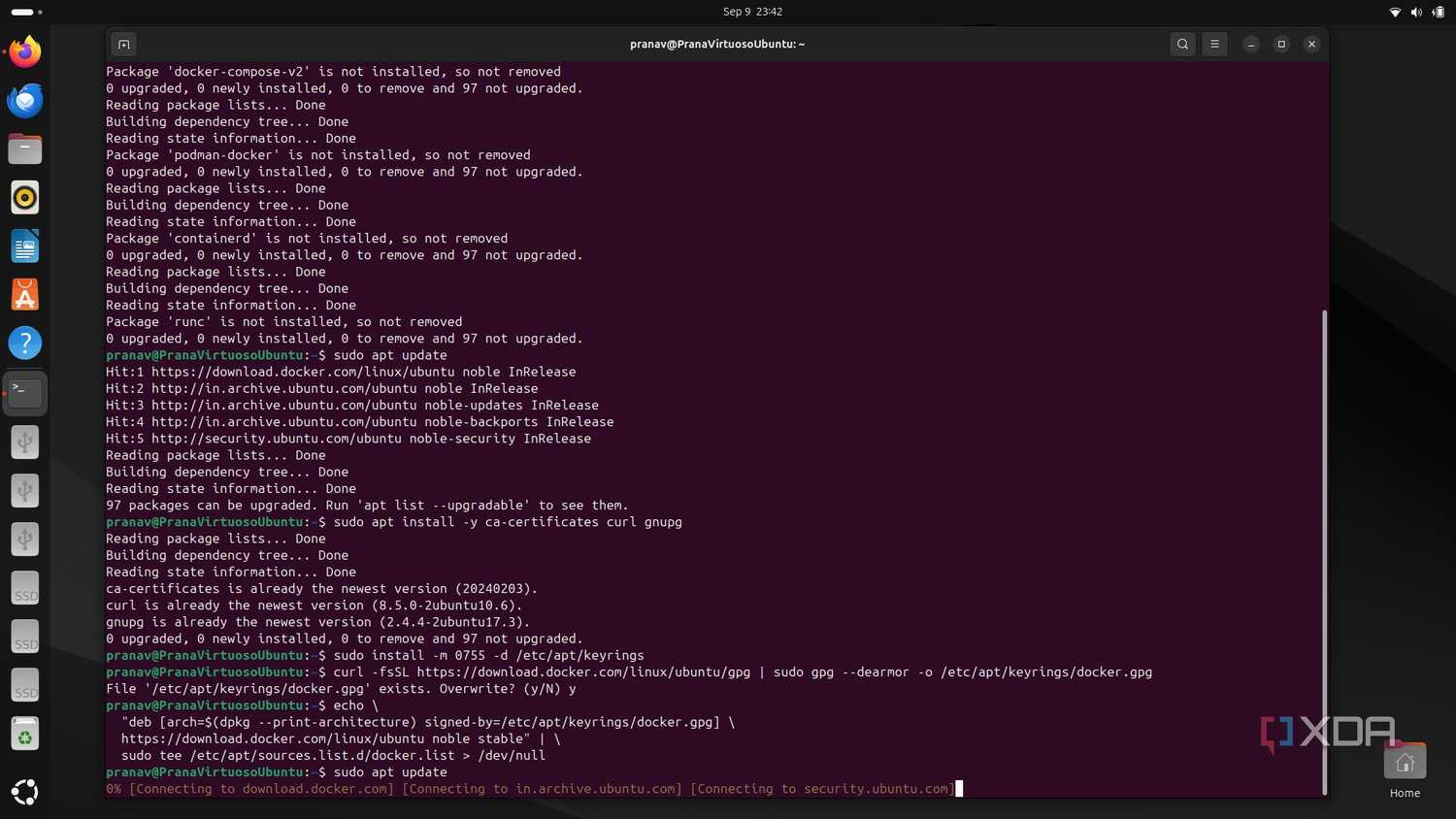Image resolution: width=1456 pixels, height=819 pixels.
Task: Open Firefox from the dock
Action: pos(25,51)
